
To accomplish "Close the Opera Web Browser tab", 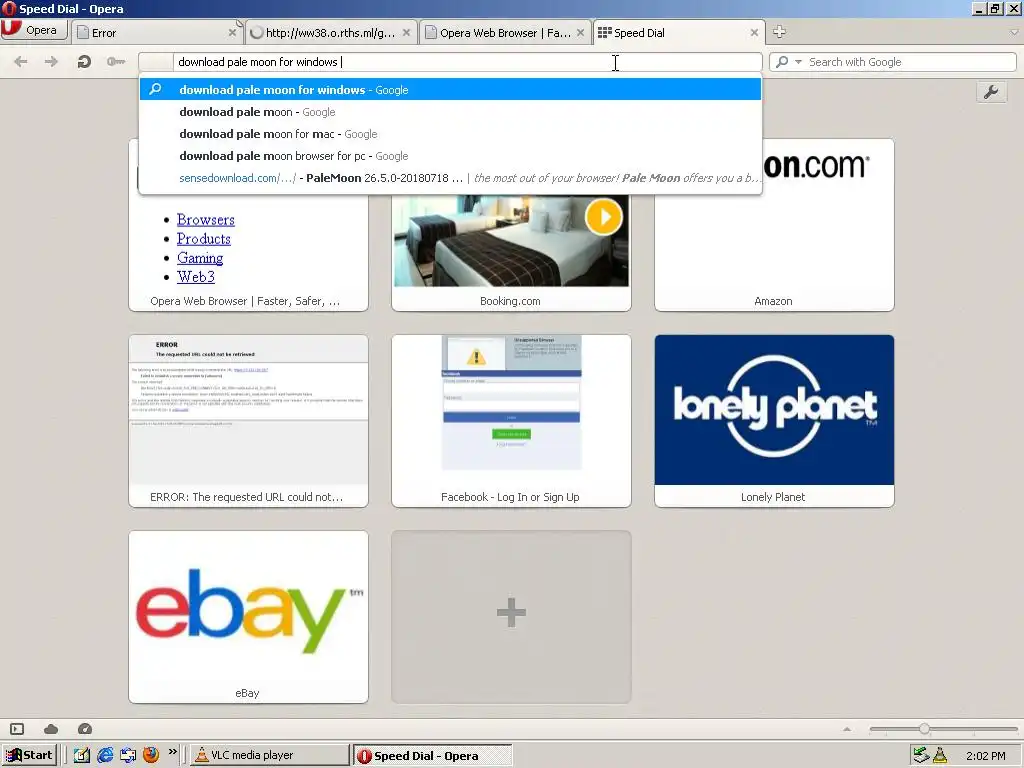I will (581, 33).
